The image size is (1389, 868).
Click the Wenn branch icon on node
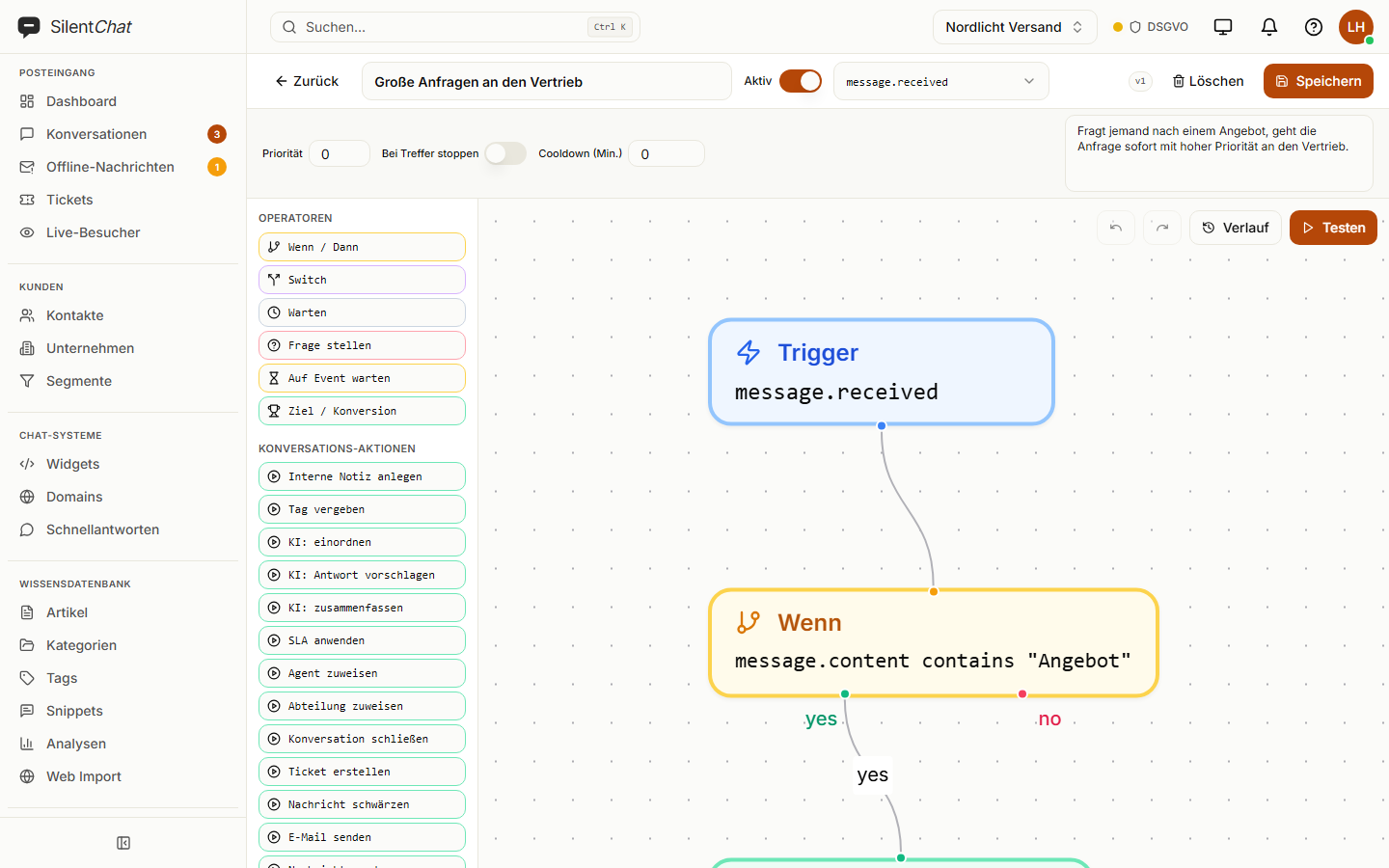pos(749,623)
